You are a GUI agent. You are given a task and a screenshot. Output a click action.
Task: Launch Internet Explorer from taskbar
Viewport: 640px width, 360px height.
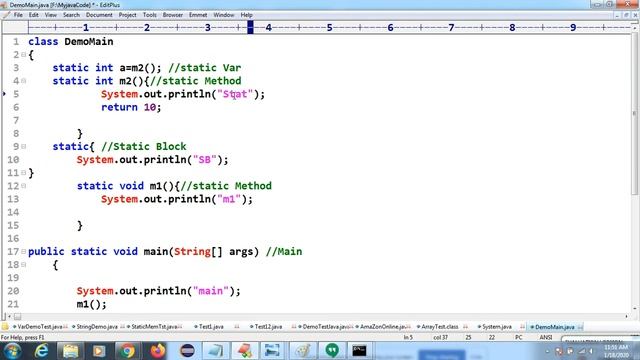click(41, 351)
